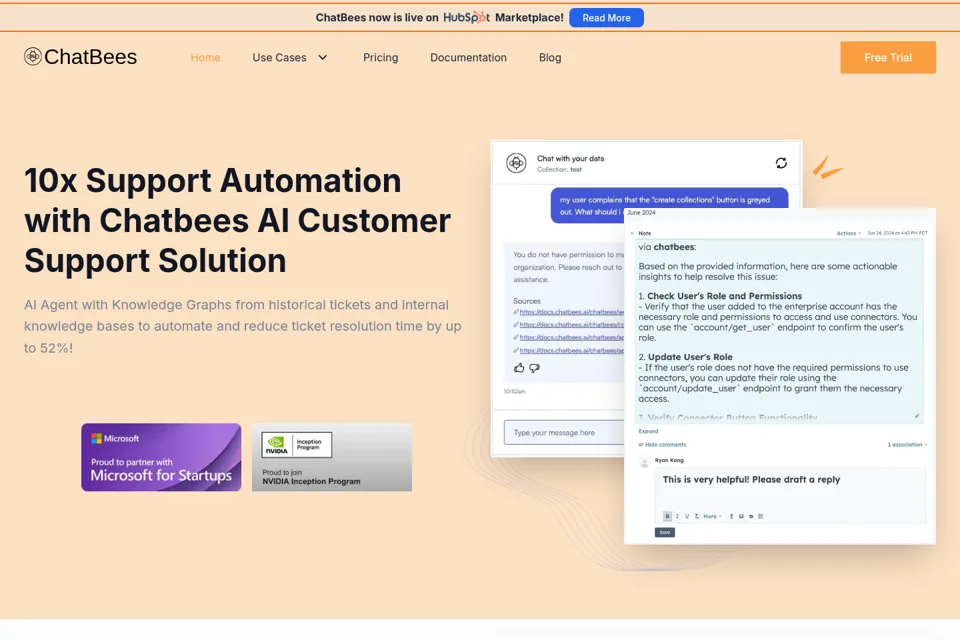
Task: Click the ChatBees bee logo icon
Action: click(x=32, y=56)
